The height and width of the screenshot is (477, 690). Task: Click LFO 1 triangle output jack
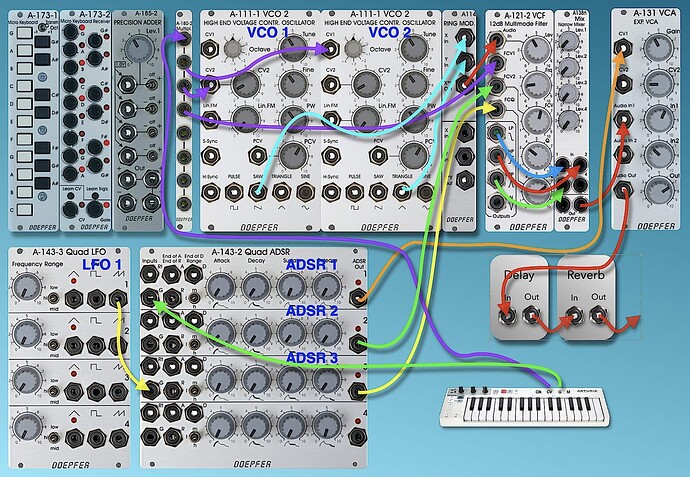click(74, 299)
